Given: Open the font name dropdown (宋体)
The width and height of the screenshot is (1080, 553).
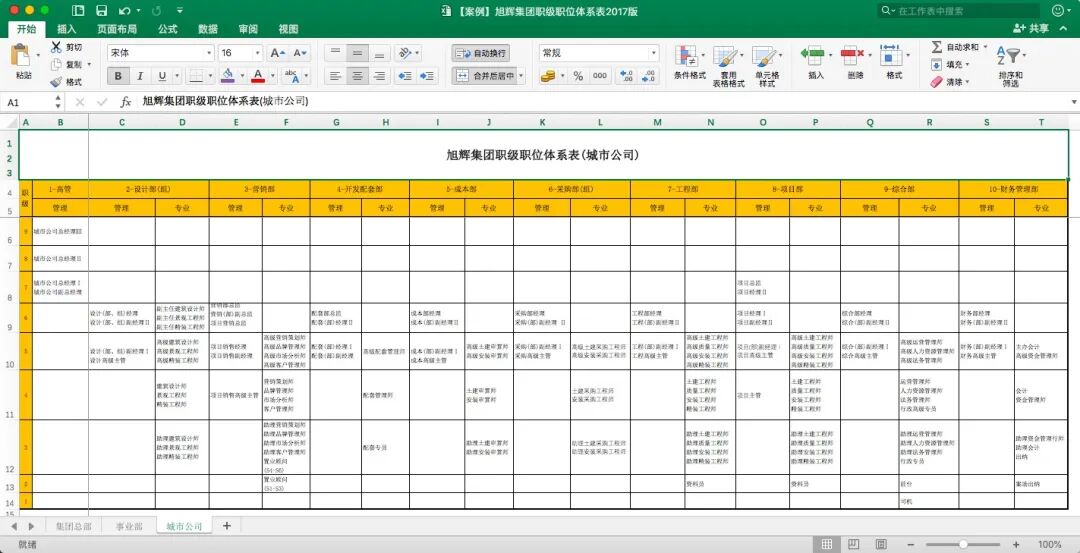Looking at the screenshot, I should tap(209, 53).
